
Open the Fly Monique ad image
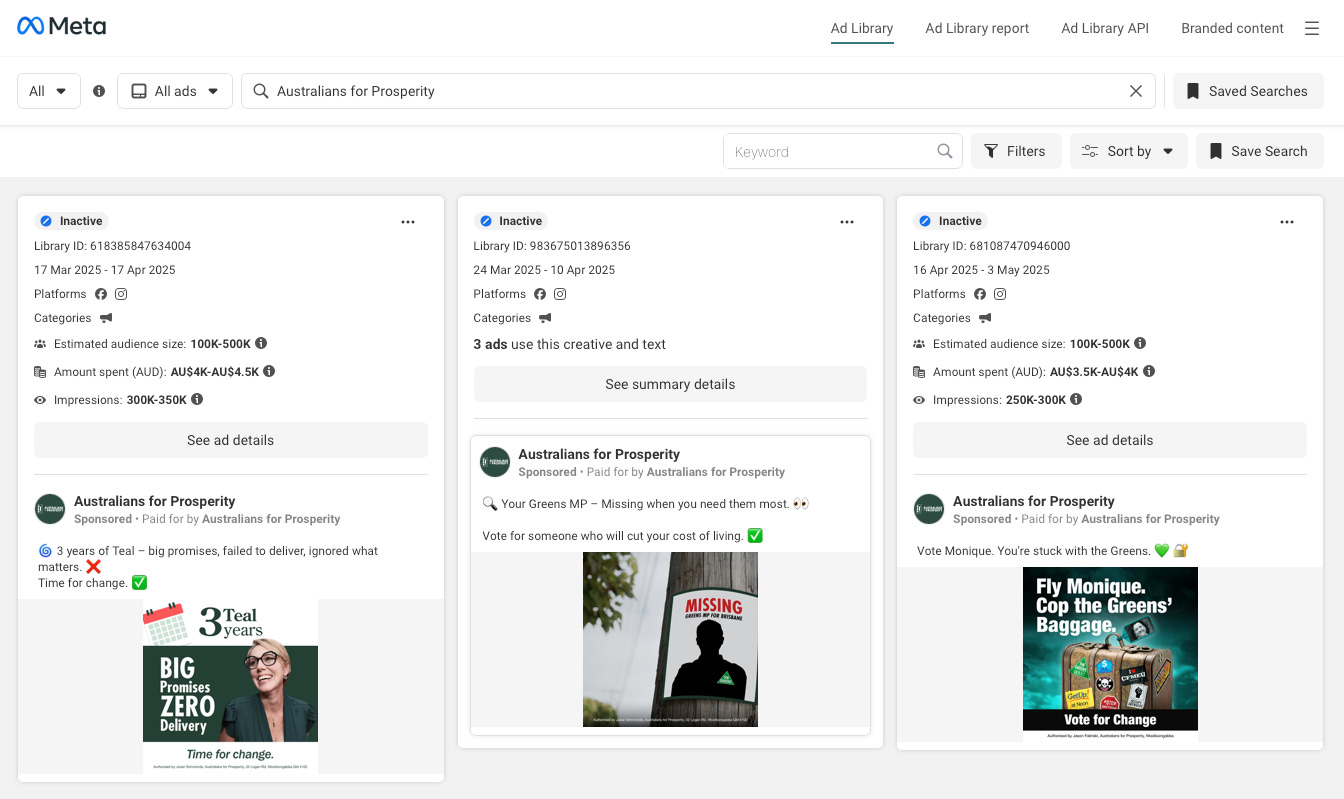[x=1110, y=654]
